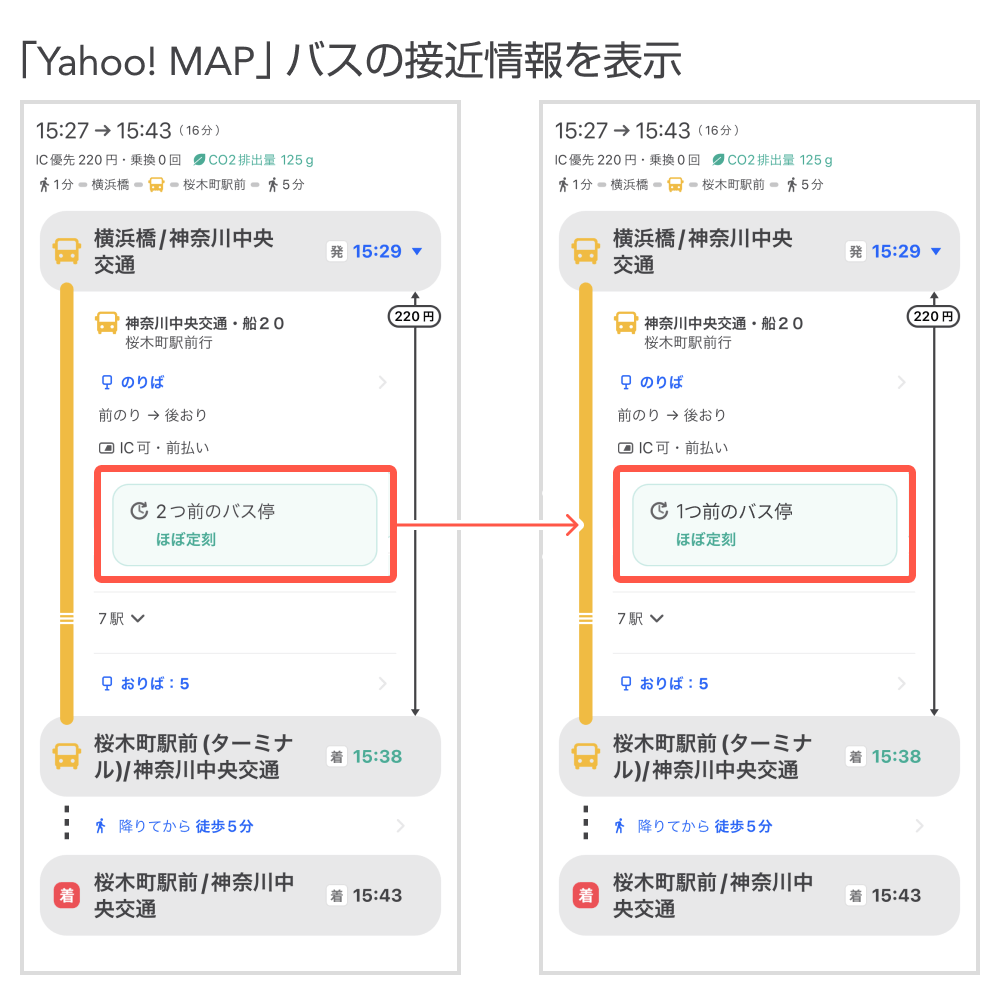Select CO2排出量 125g text in left panel
The height and width of the screenshot is (994, 1000).
[x=261, y=160]
